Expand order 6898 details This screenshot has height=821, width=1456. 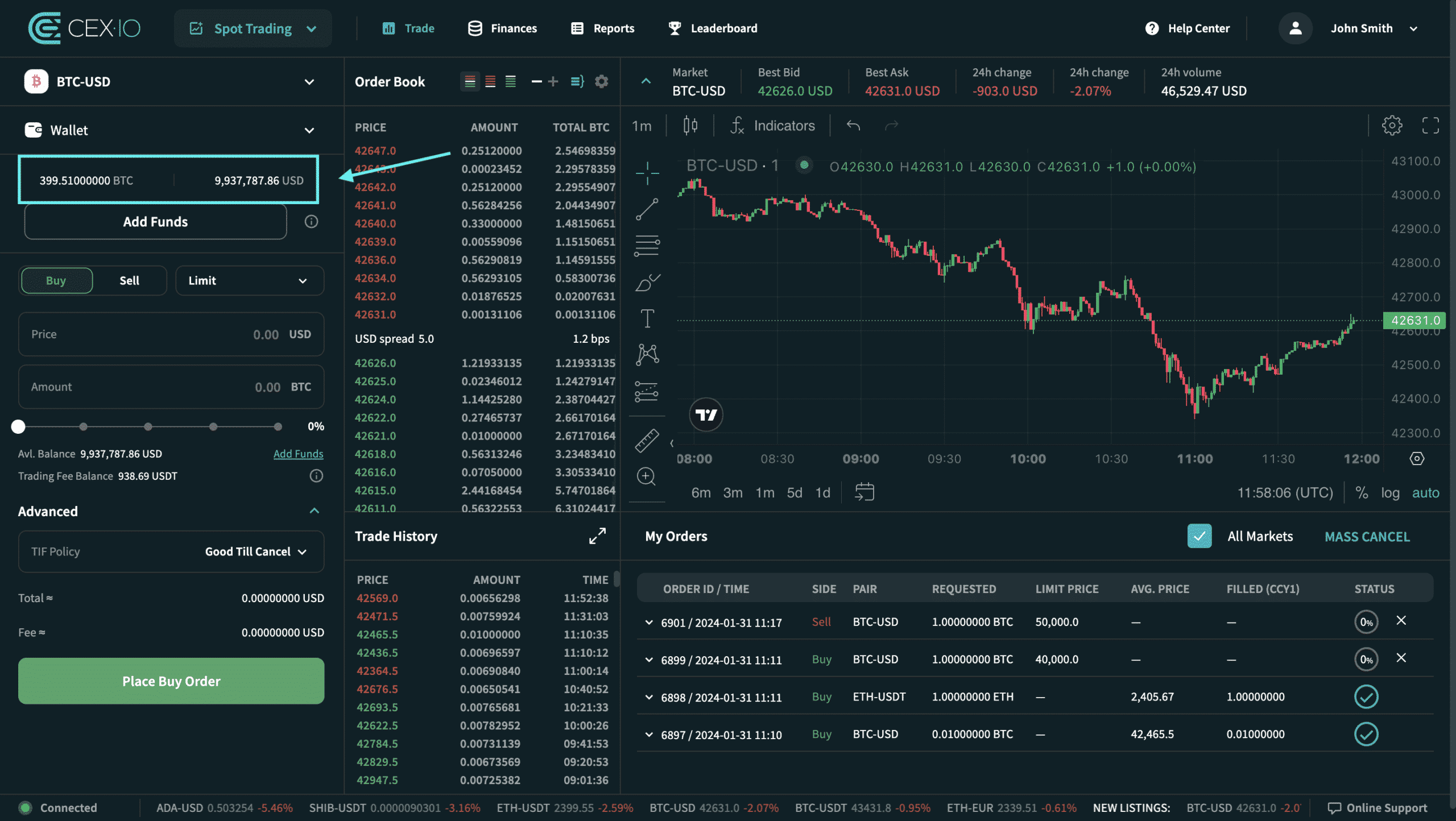649,697
